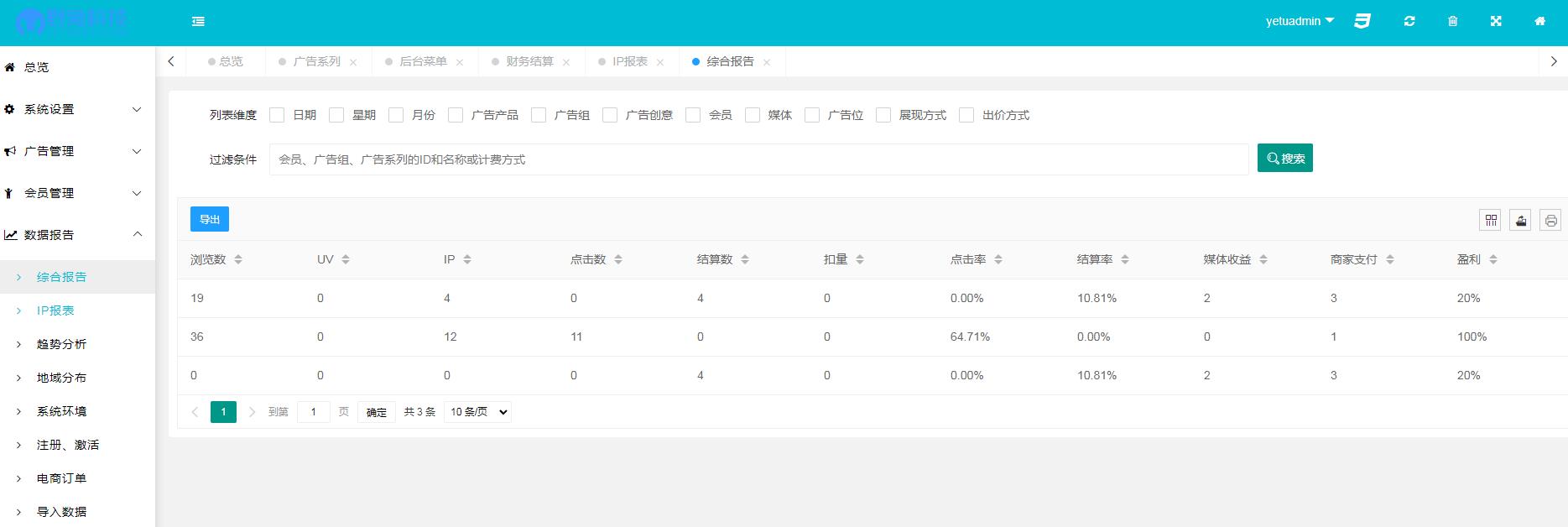Click the home icon in header
This screenshot has width=1568, height=527.
click(x=1539, y=22)
